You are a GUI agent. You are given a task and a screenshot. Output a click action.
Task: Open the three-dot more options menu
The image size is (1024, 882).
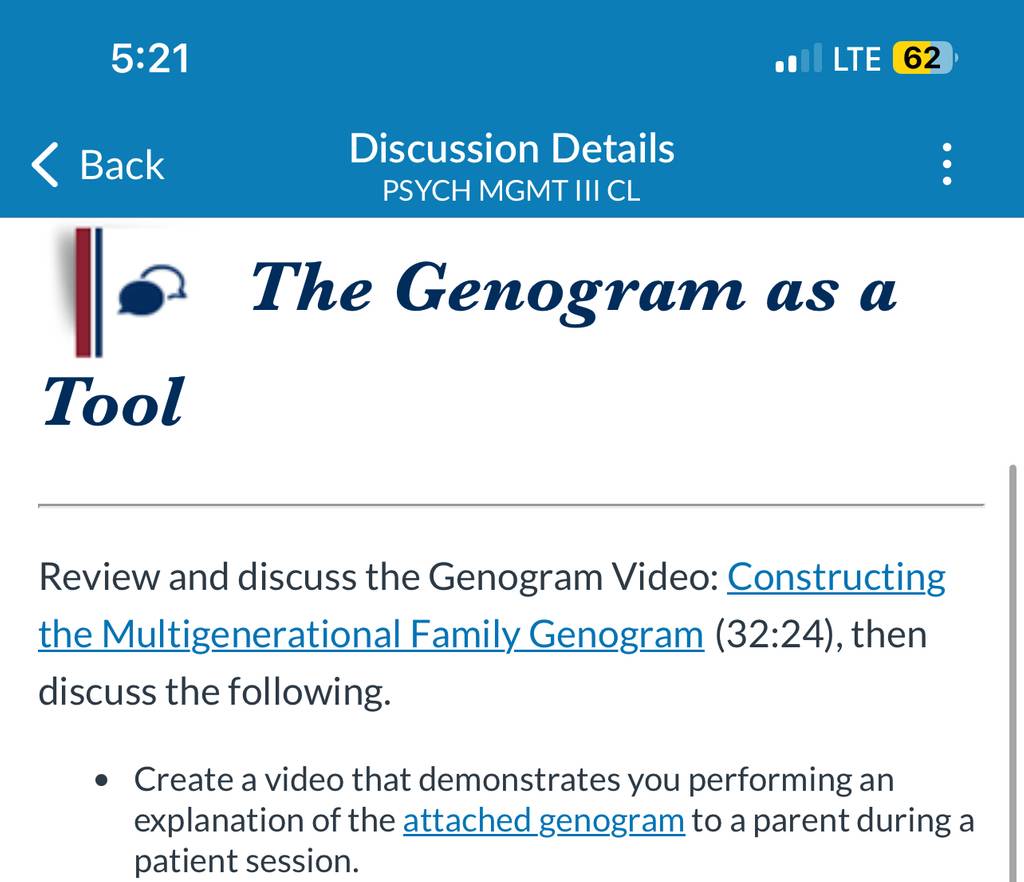point(946,164)
